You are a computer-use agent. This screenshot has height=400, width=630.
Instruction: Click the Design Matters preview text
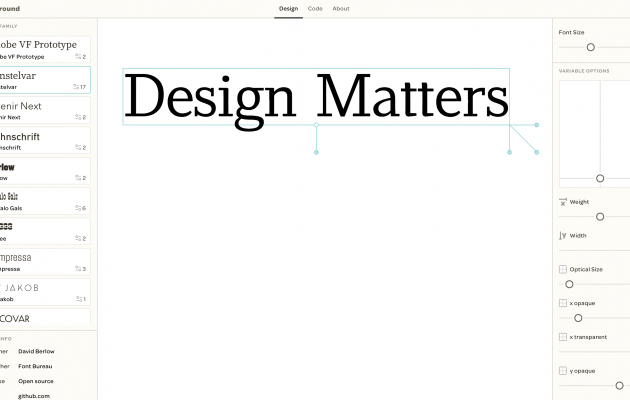(x=316, y=97)
